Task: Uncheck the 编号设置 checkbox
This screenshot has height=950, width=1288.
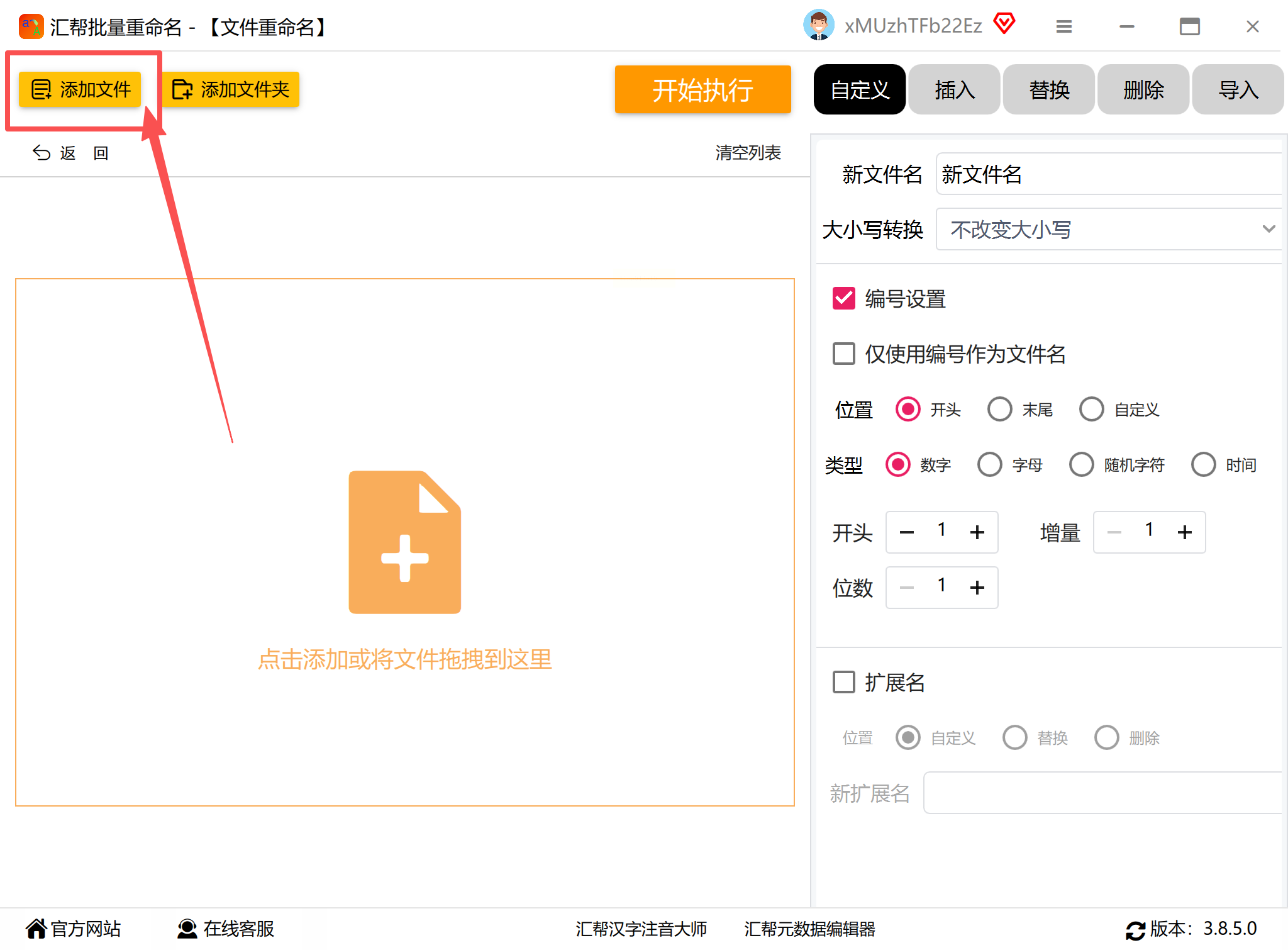Action: (x=843, y=298)
